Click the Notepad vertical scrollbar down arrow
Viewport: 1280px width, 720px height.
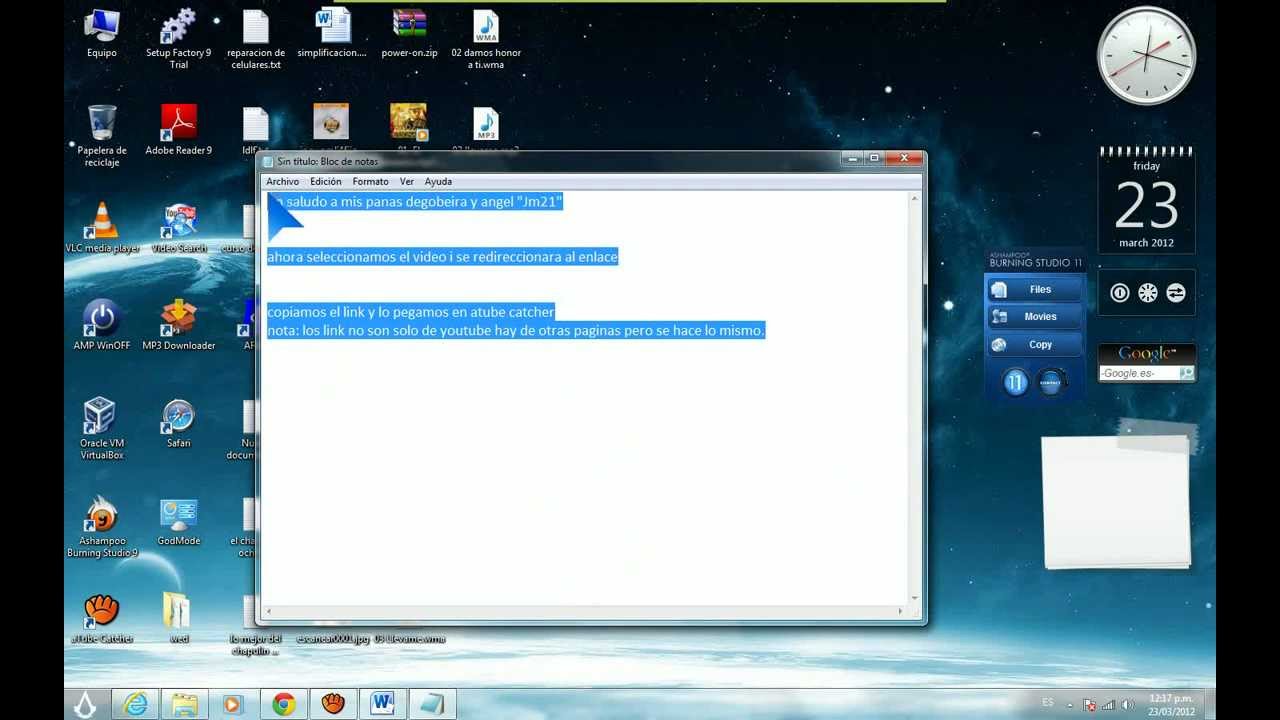914,597
